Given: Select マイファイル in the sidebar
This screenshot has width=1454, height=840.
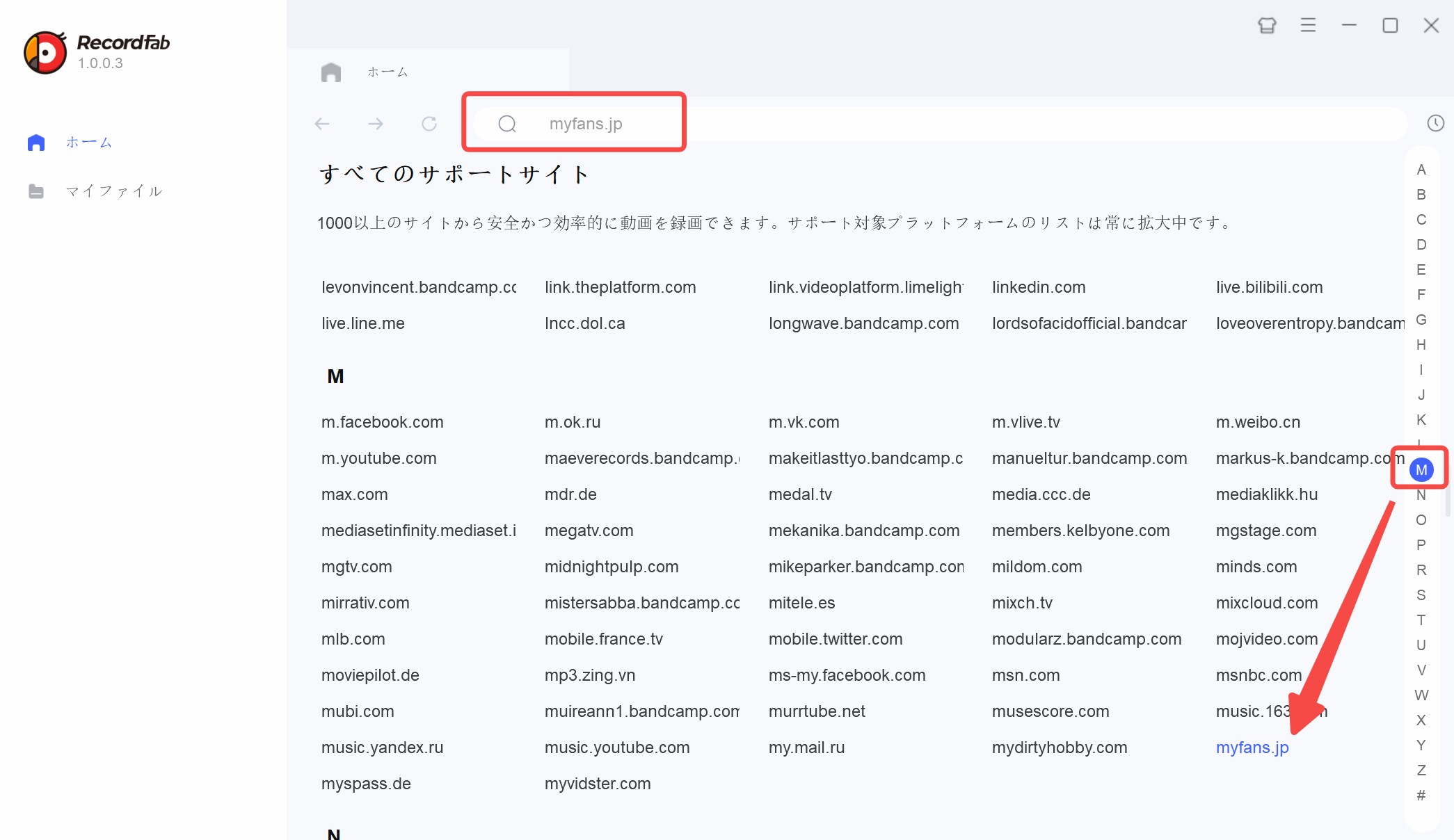Looking at the screenshot, I should [x=114, y=191].
